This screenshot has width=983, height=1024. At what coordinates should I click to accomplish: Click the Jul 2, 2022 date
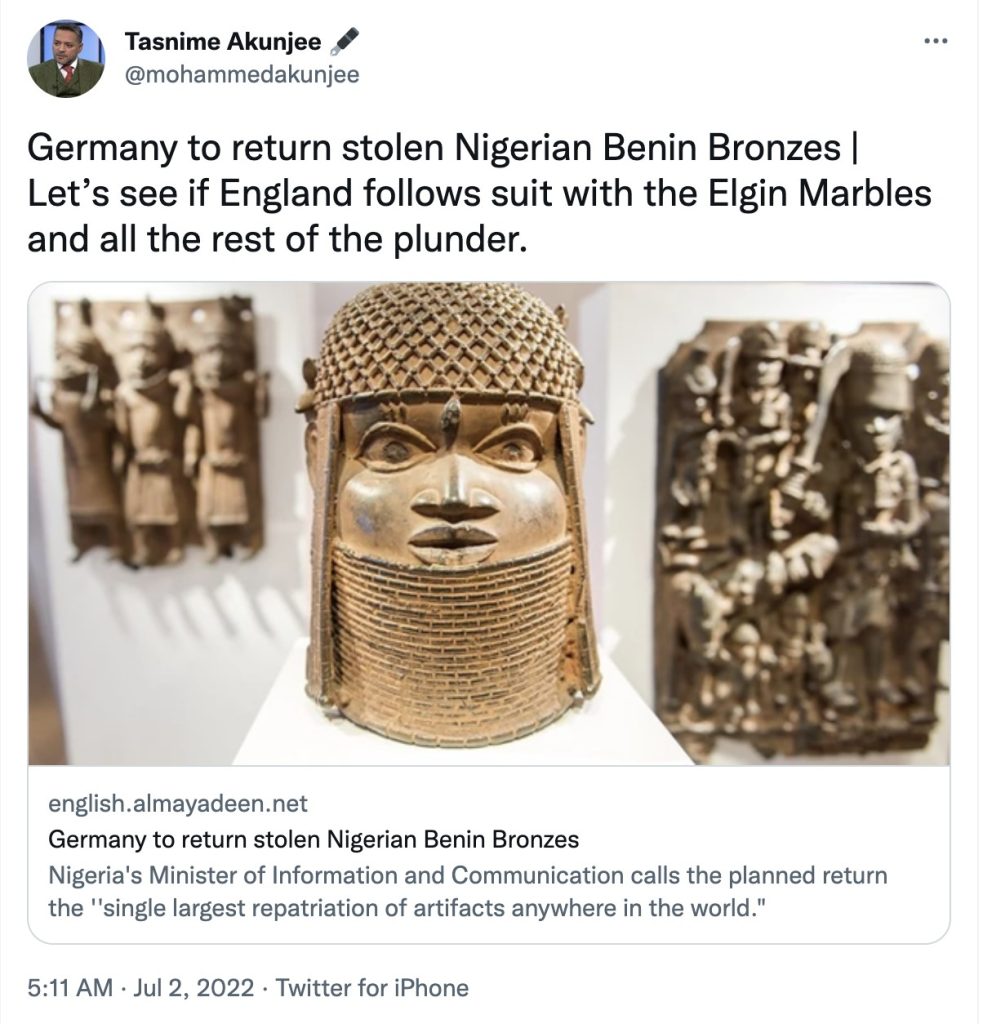pyautogui.click(x=200, y=988)
